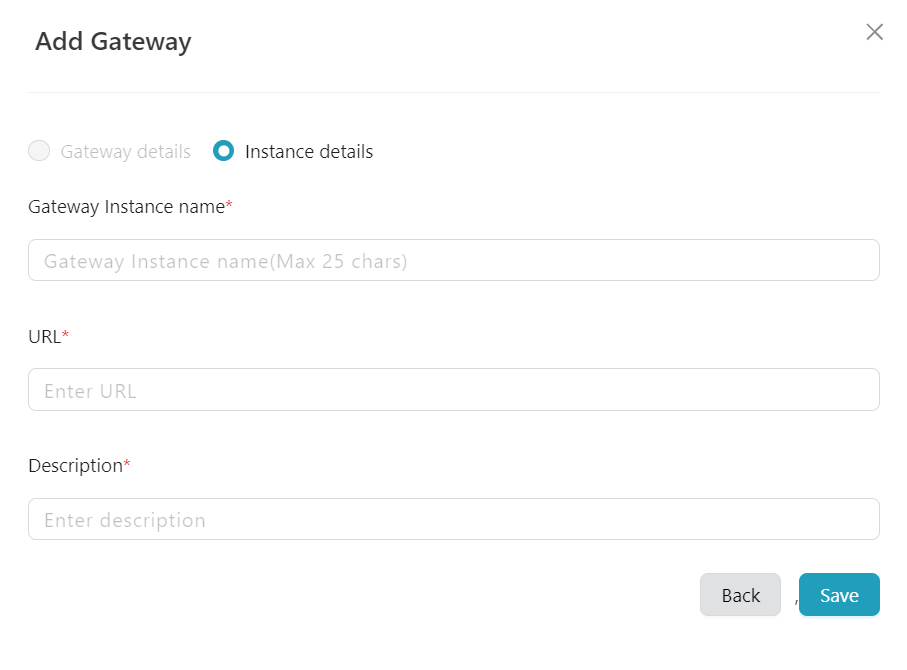Click the asterisk after Gateway Instance name
This screenshot has width=907, height=670.
click(x=229, y=206)
